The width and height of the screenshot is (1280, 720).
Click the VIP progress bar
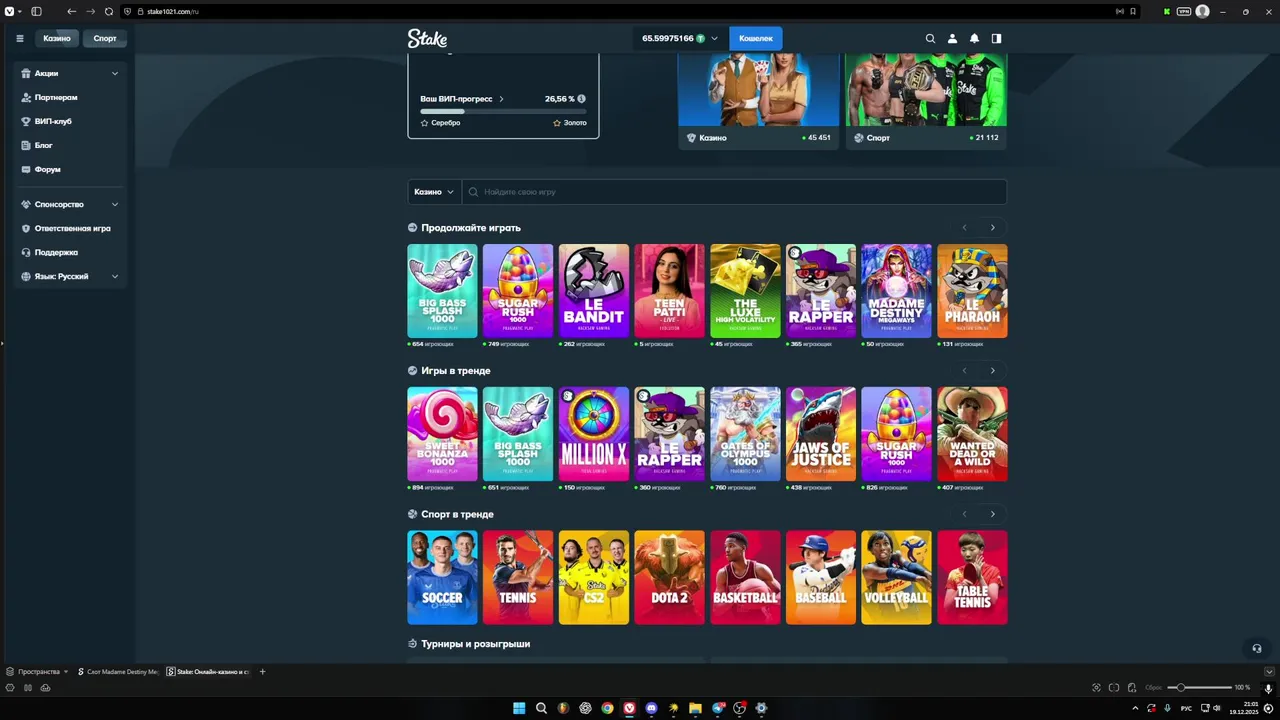point(503,111)
